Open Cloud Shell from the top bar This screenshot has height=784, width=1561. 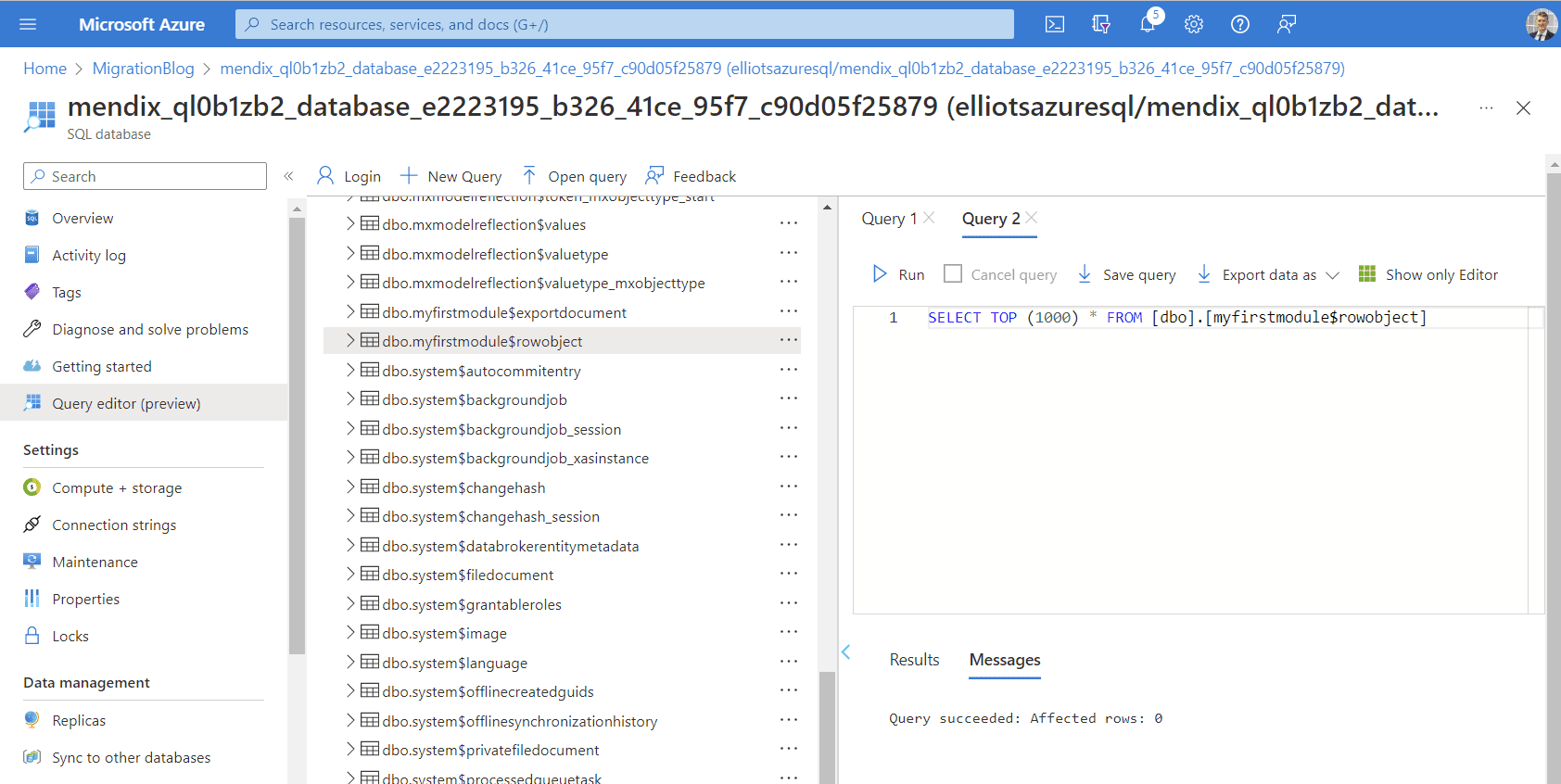coord(1055,24)
